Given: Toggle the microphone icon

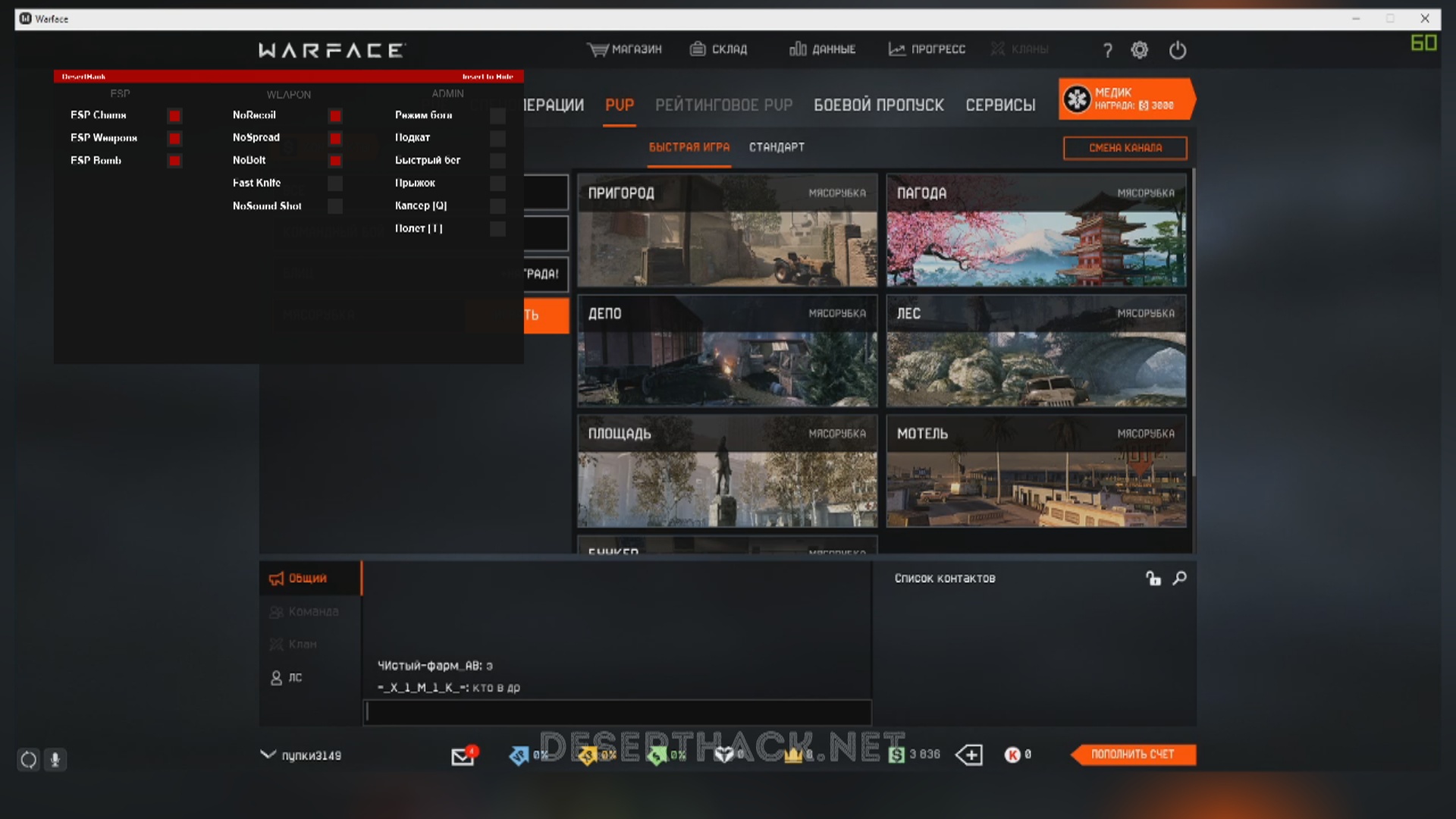Looking at the screenshot, I should [x=55, y=759].
